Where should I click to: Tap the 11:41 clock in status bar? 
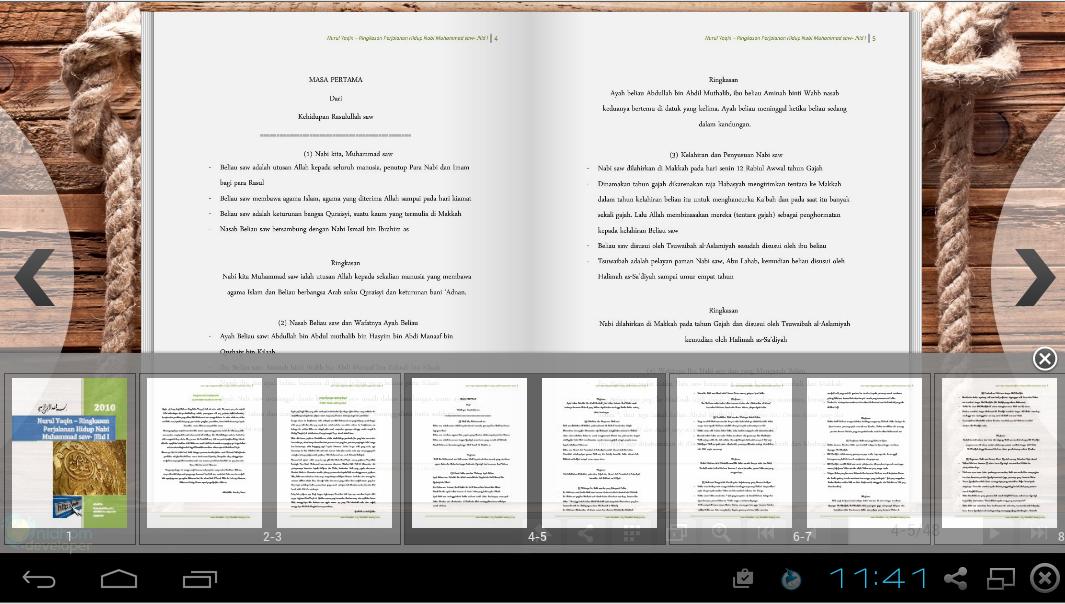878,578
